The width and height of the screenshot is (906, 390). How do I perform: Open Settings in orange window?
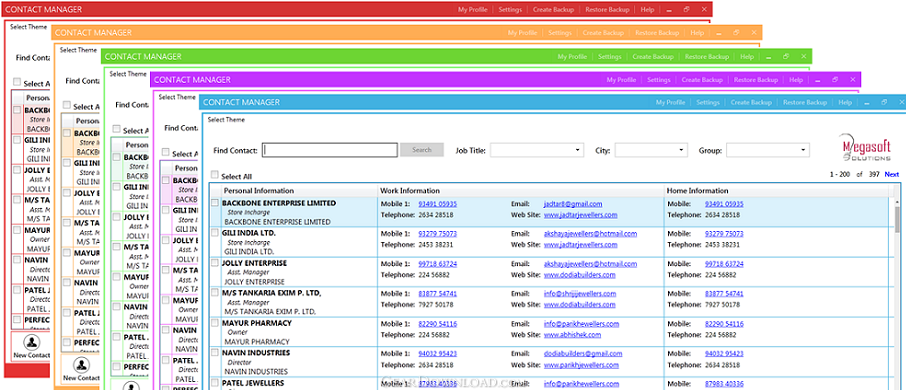pos(560,33)
